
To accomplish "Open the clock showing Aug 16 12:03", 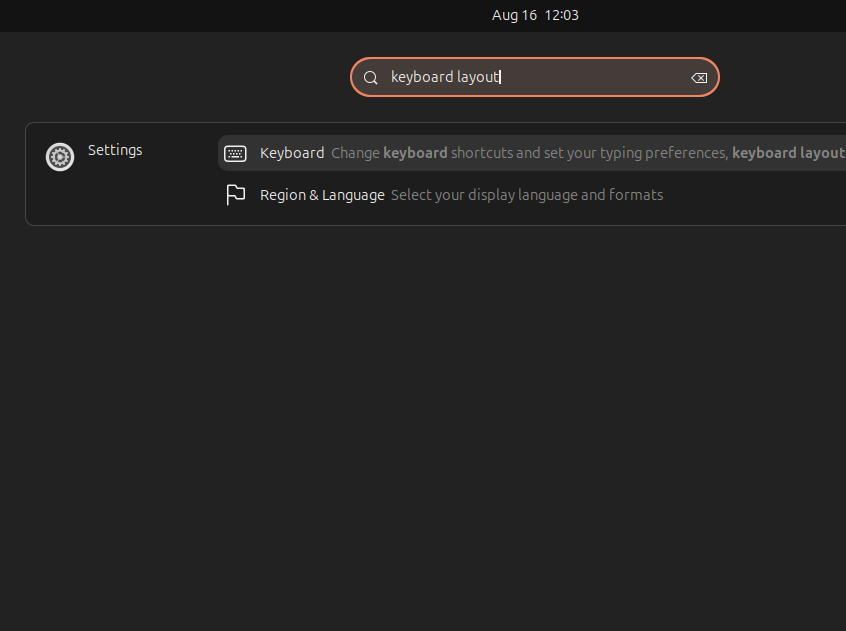I will (x=535, y=15).
